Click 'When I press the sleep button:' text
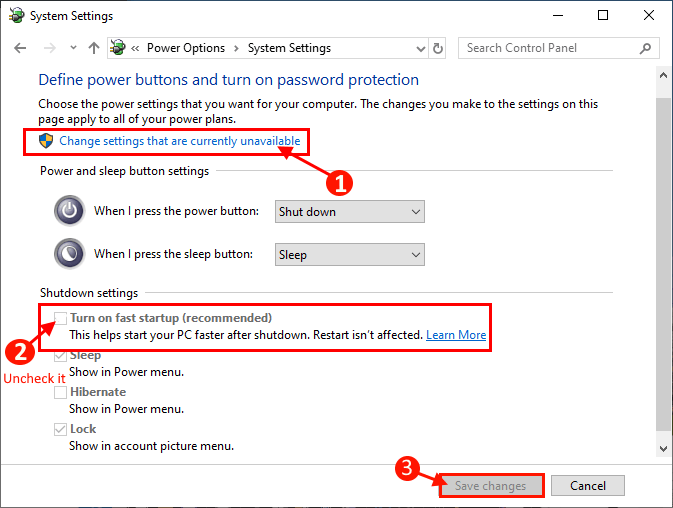Viewport: 673px width, 508px height. tap(173, 254)
